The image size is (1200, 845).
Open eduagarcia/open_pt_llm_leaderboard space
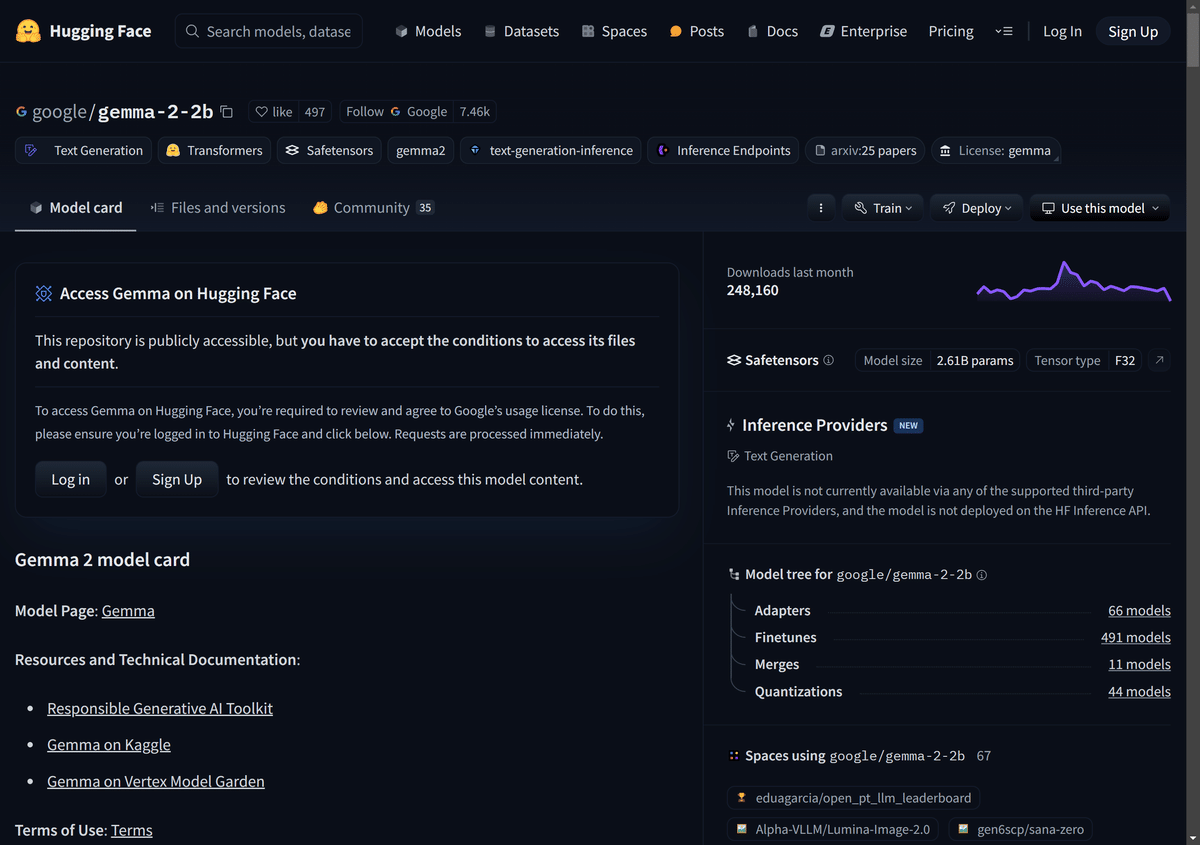point(854,797)
